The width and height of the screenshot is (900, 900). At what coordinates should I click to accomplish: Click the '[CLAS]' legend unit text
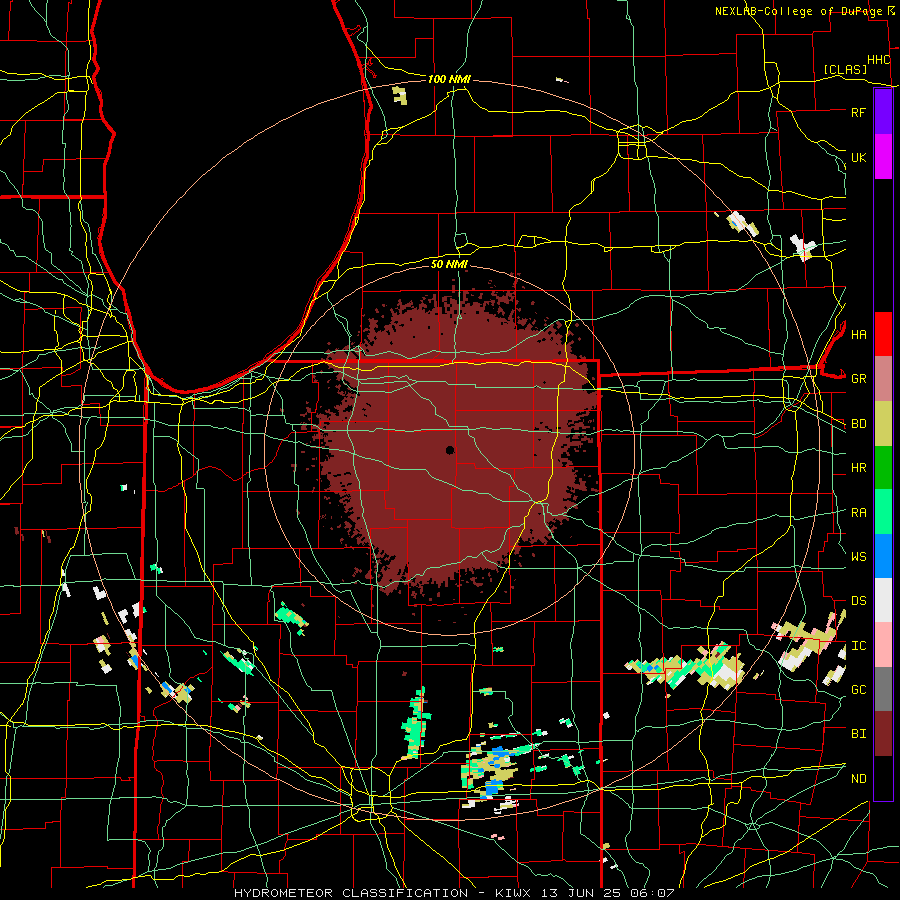845,69
